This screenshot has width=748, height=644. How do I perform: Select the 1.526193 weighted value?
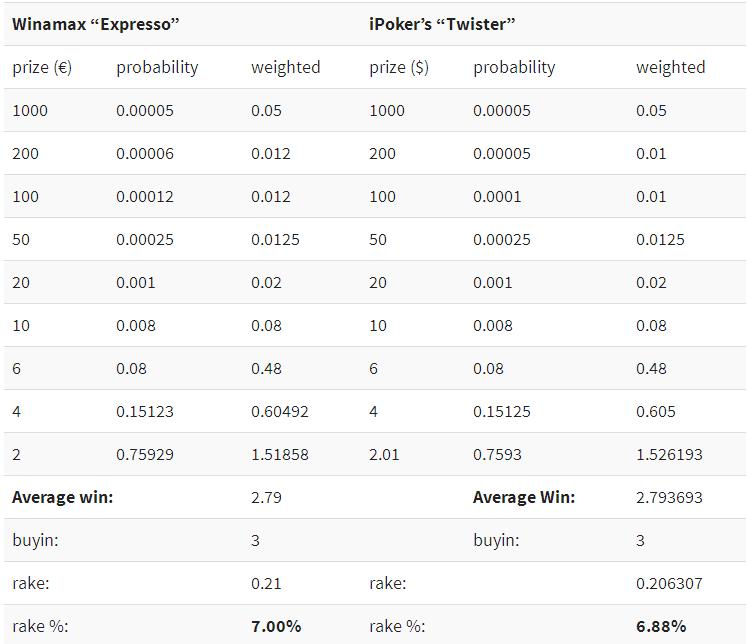click(x=669, y=454)
